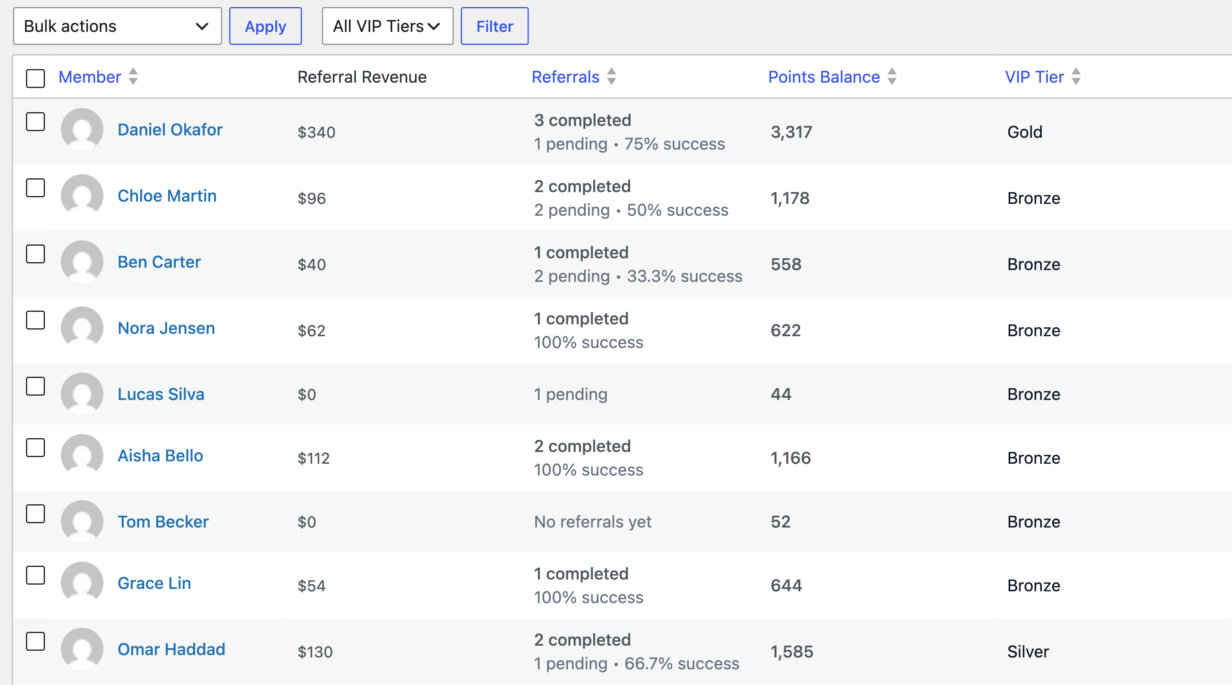The height and width of the screenshot is (685, 1232).
Task: Click sort arrows beside VIP Tier header
Action: [1076, 77]
